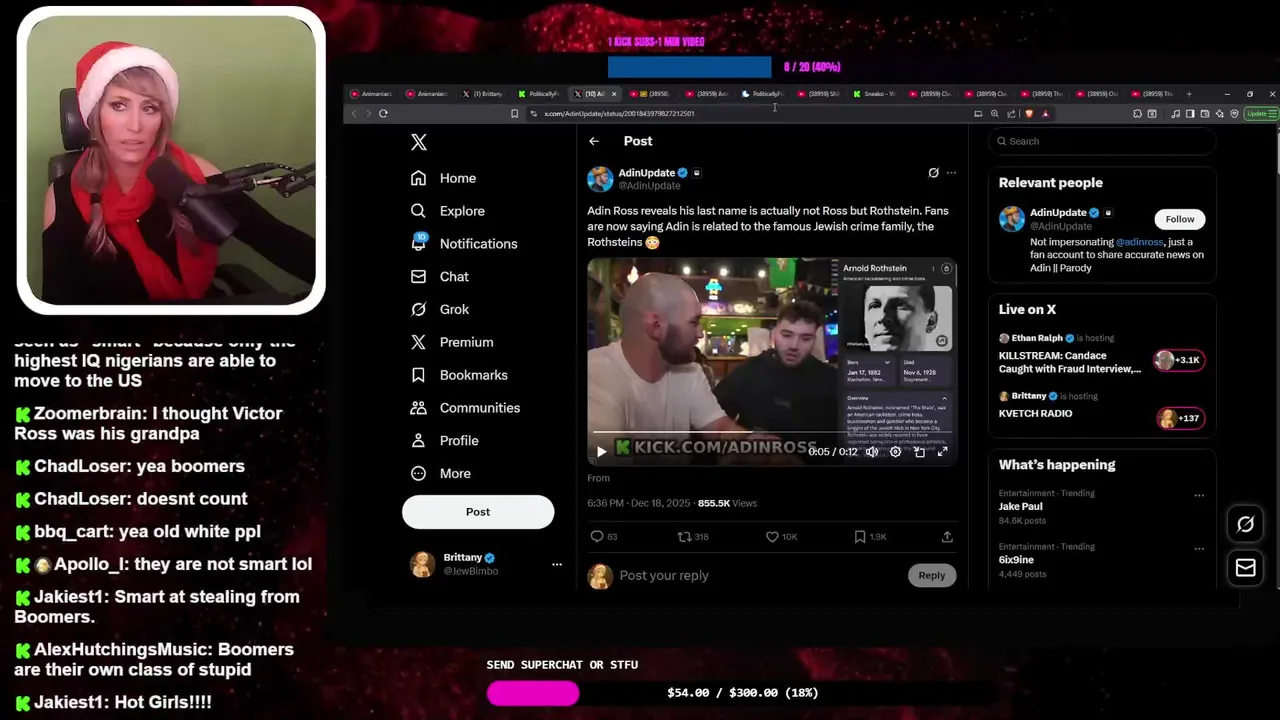Image resolution: width=1280 pixels, height=720 pixels.
Task: Click the 855.5K Views count
Action: tap(727, 503)
